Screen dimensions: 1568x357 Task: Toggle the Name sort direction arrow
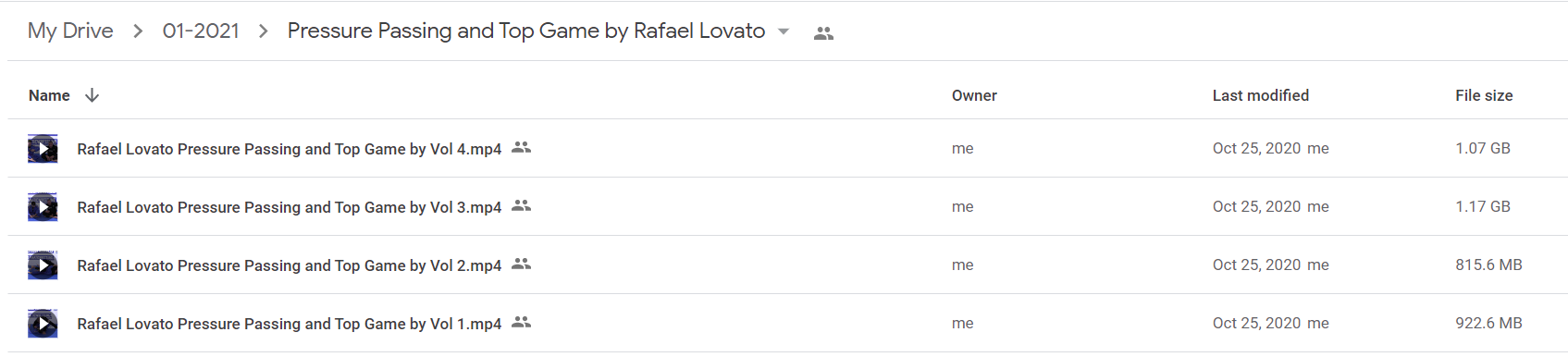point(92,95)
